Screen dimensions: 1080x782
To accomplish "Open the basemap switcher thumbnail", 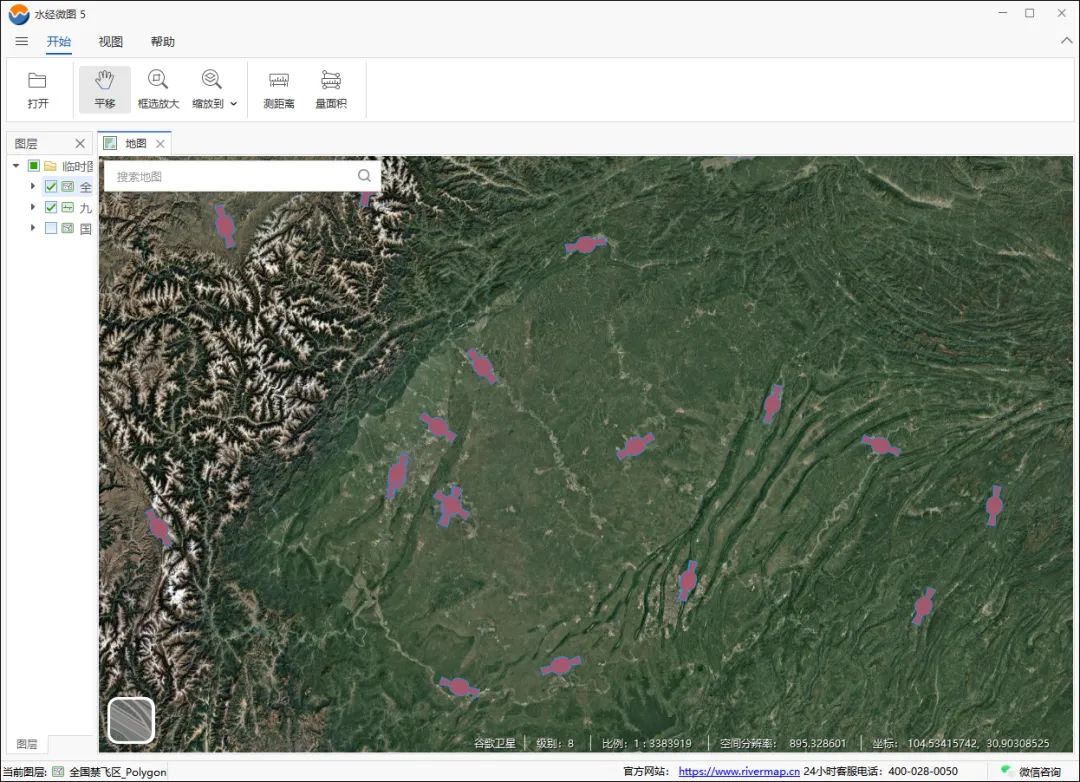I will 131,720.
